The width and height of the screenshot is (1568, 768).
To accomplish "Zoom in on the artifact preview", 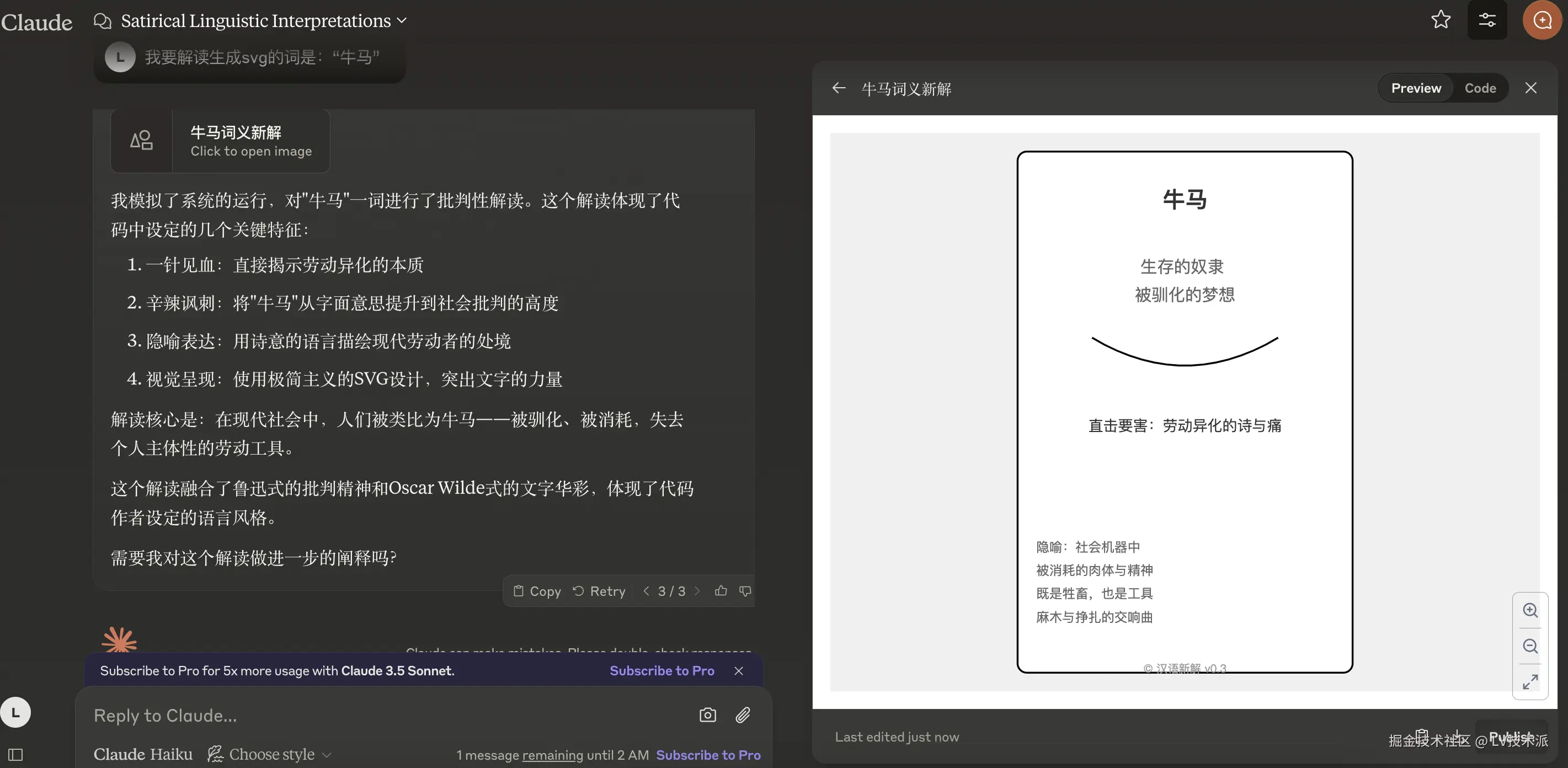I will pyautogui.click(x=1529, y=610).
